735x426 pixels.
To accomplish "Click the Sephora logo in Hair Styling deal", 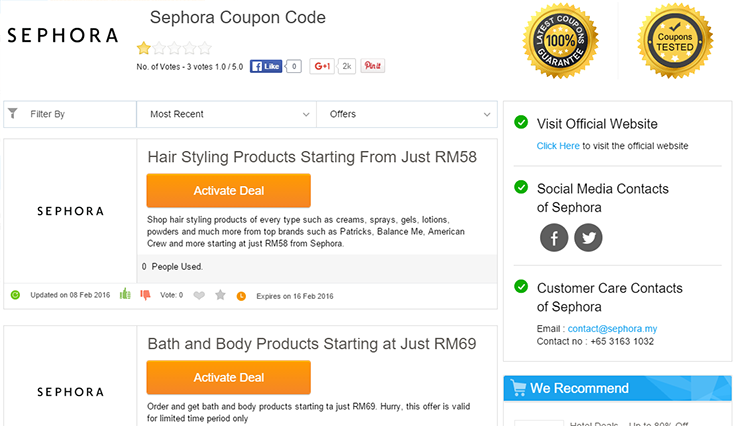I will pos(70,211).
